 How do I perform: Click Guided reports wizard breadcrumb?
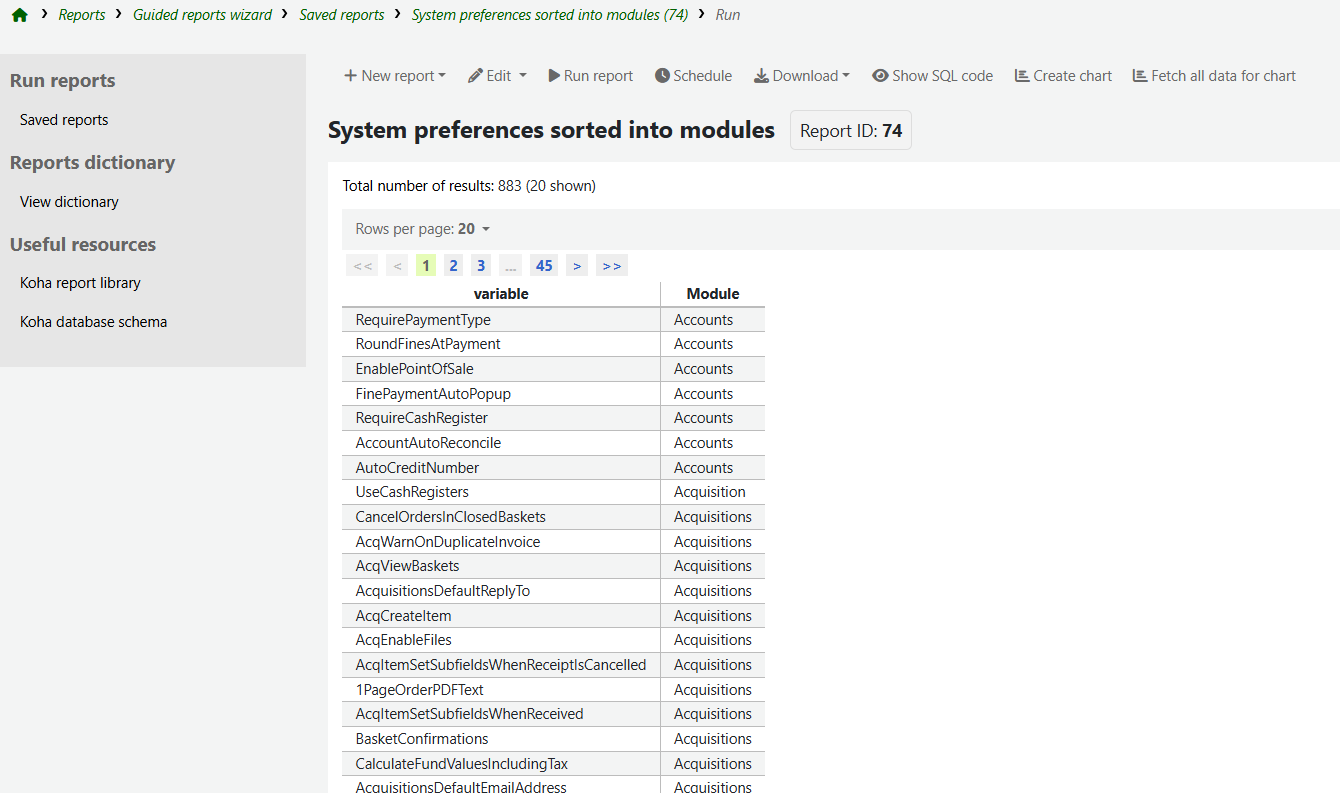(202, 15)
